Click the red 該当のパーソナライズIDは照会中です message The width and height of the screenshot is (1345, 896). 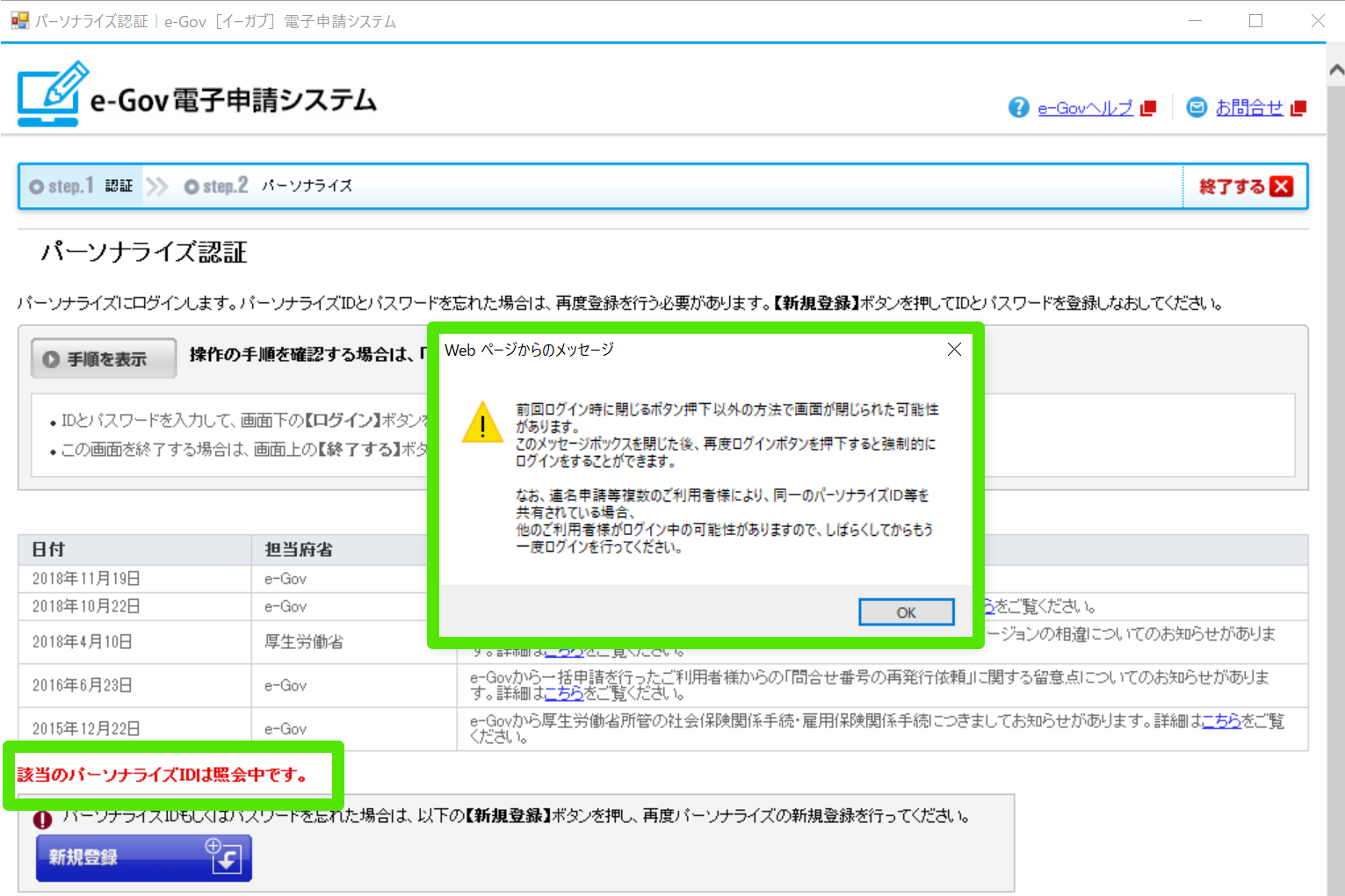coord(163,775)
